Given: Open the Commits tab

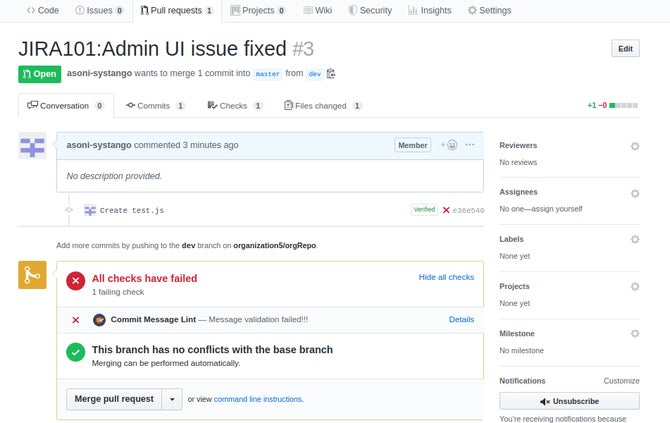Looking at the screenshot, I should (155, 105).
